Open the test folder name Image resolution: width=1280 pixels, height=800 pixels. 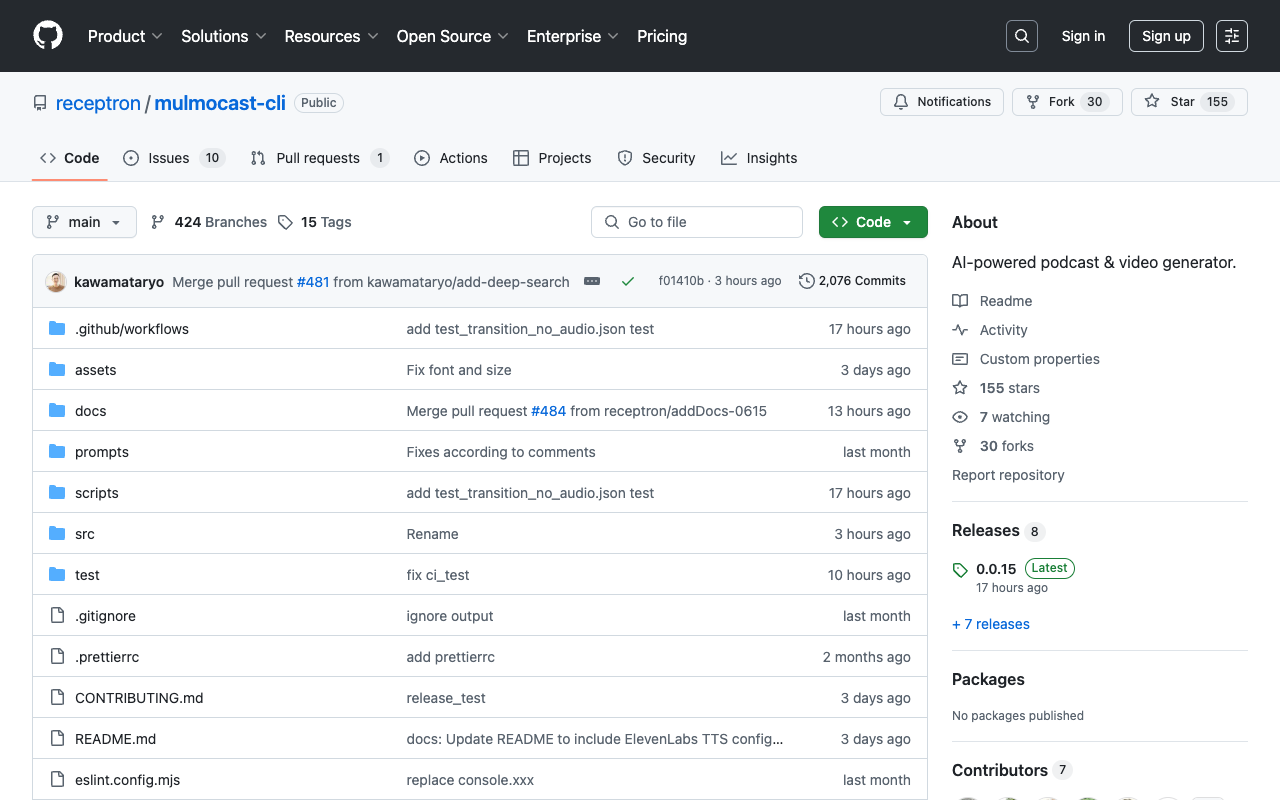(87, 575)
